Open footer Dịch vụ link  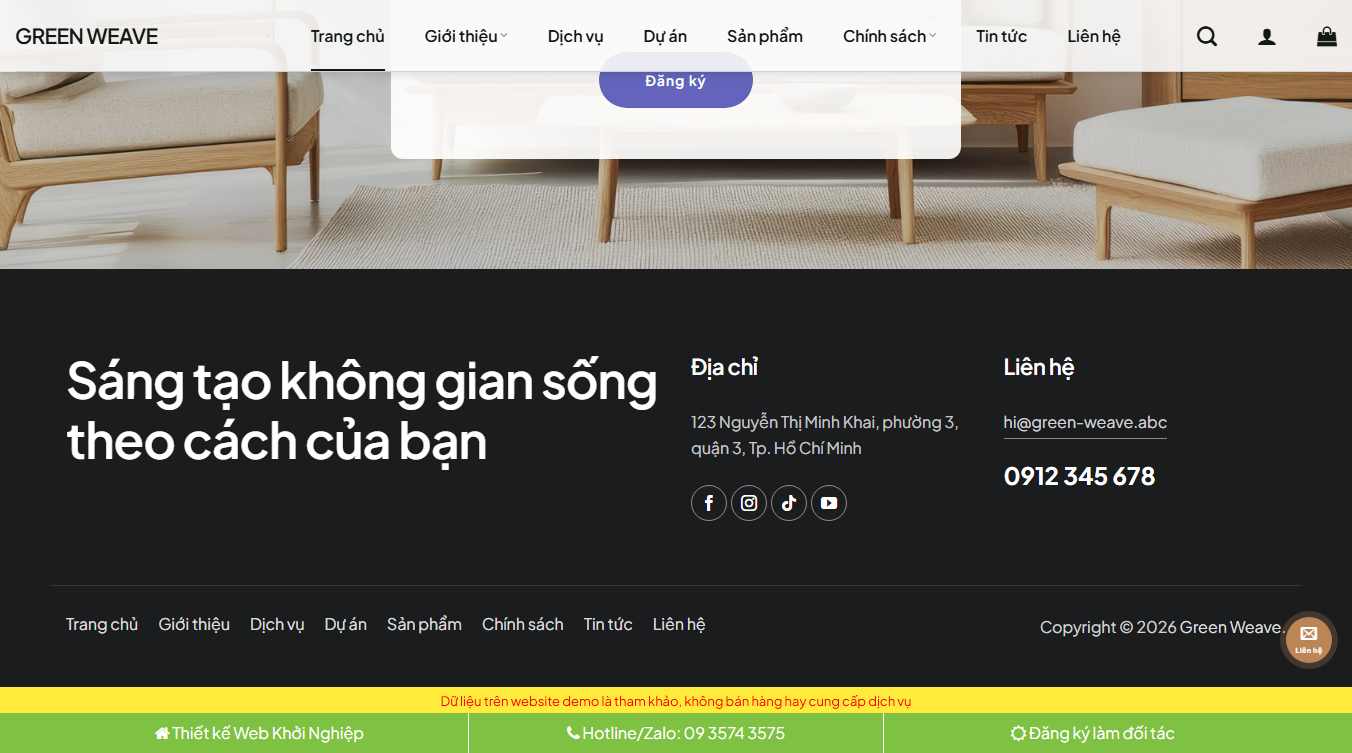tap(277, 624)
